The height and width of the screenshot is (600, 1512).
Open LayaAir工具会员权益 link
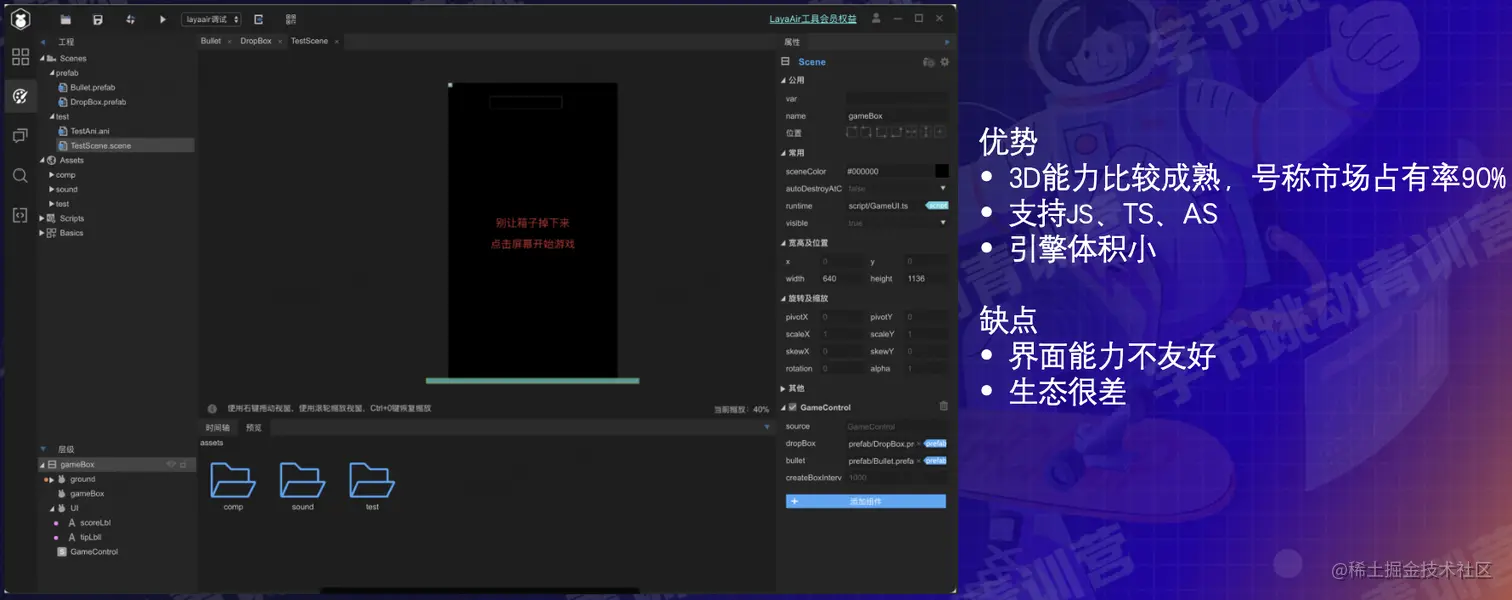click(812, 19)
